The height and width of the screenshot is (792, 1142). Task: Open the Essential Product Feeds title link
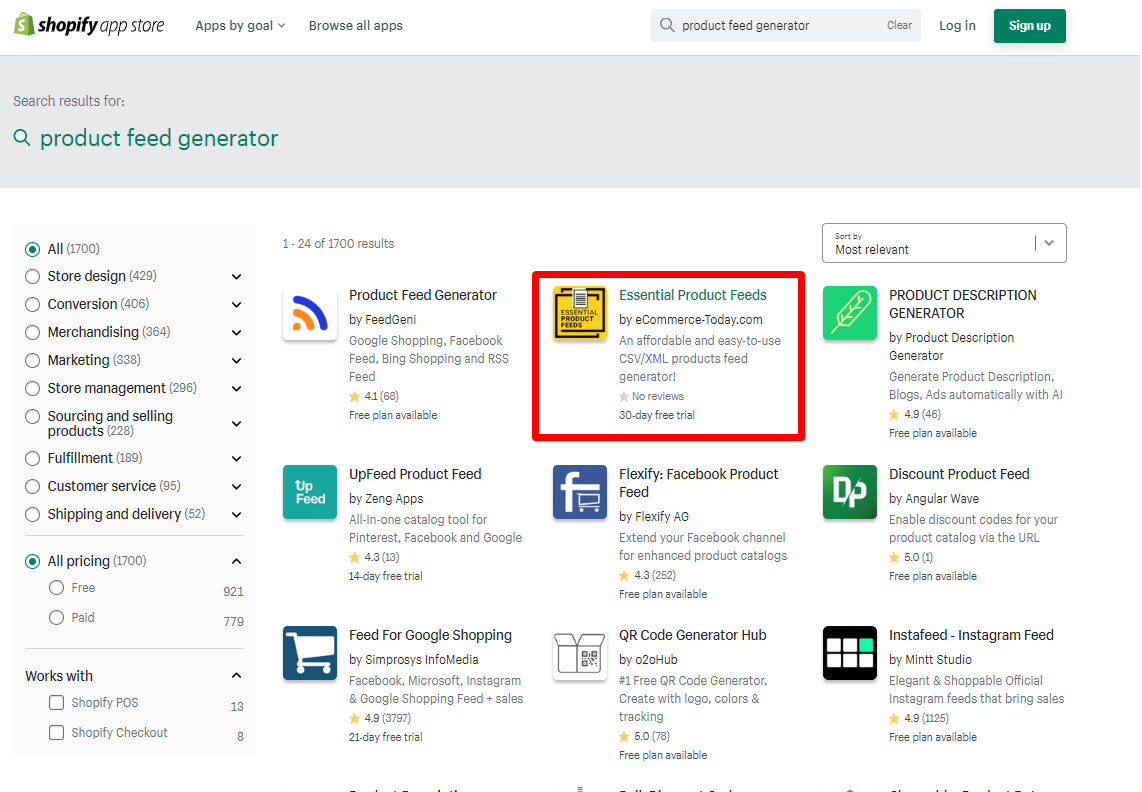(x=693, y=295)
